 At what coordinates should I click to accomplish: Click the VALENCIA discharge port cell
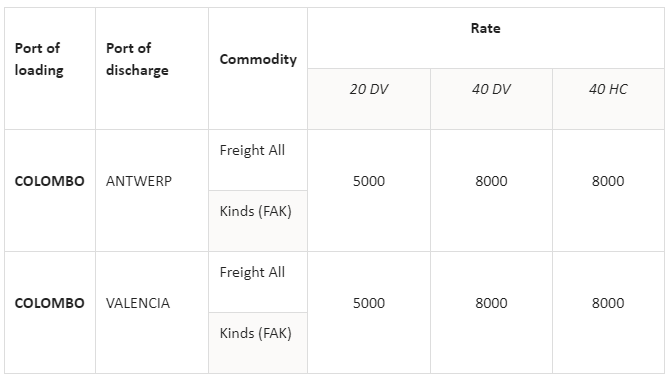coord(152,313)
